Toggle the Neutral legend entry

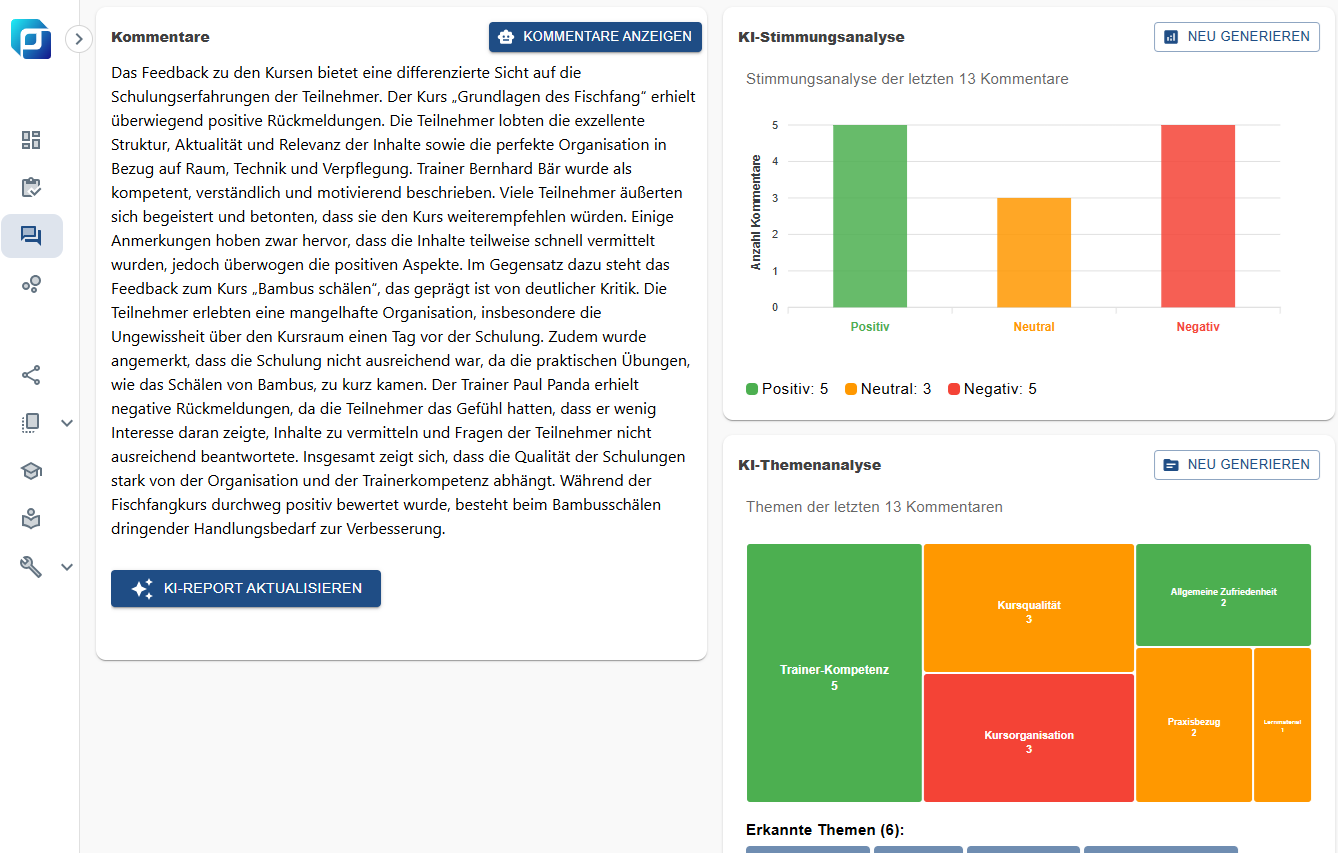pos(887,389)
